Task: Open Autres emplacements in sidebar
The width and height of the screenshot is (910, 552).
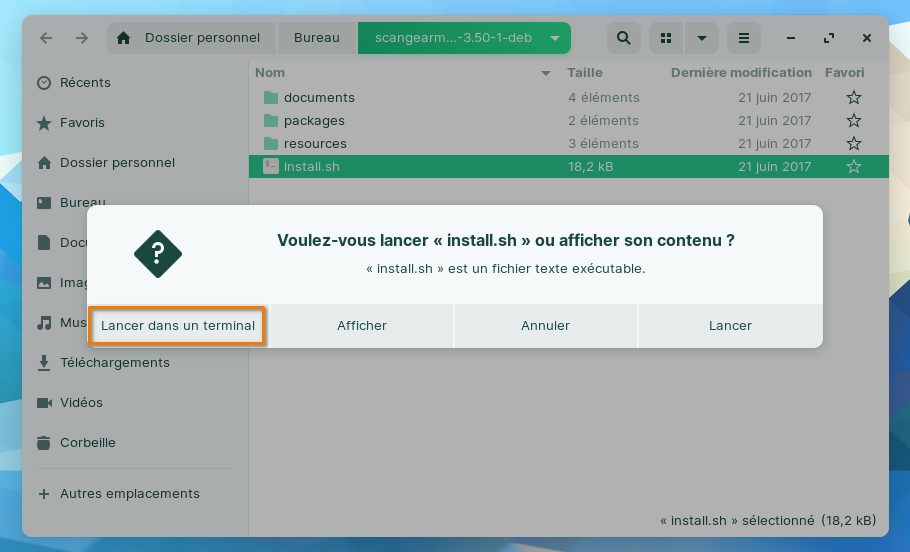Action: tap(129, 494)
